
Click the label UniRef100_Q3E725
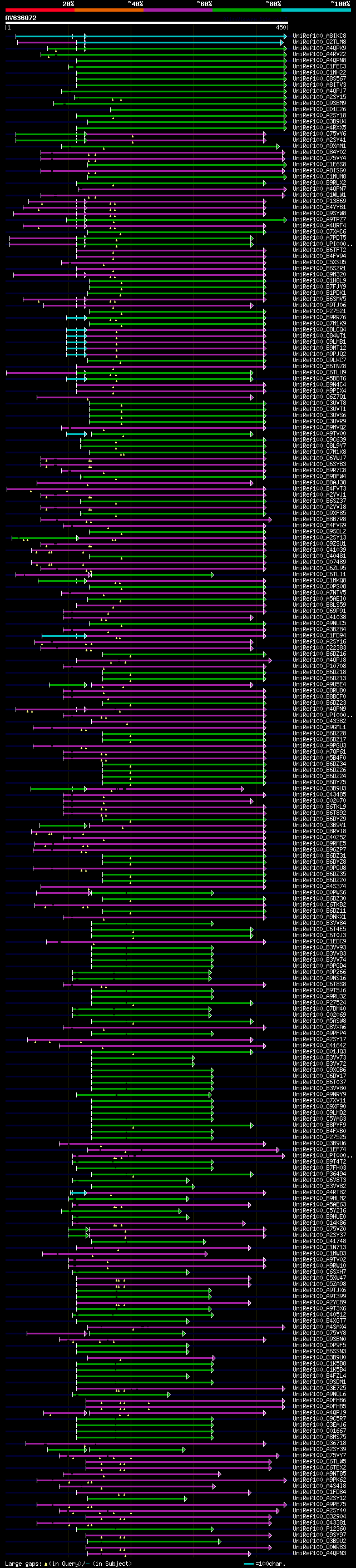319,1388
